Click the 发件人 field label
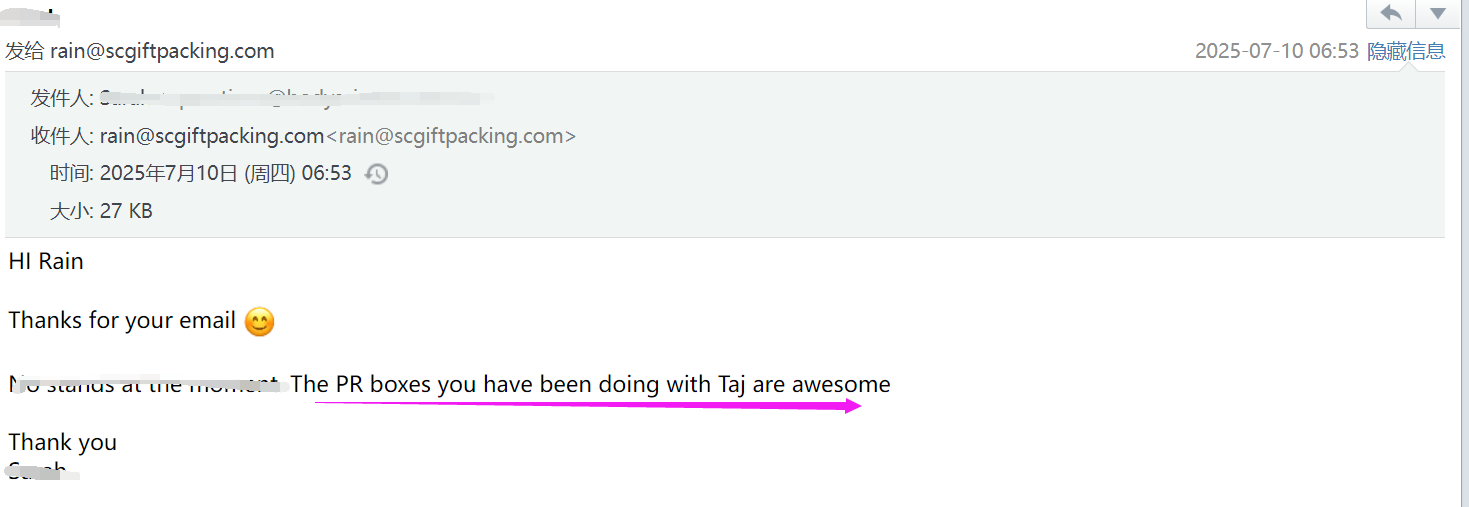1469x507 pixels. pyautogui.click(x=62, y=98)
